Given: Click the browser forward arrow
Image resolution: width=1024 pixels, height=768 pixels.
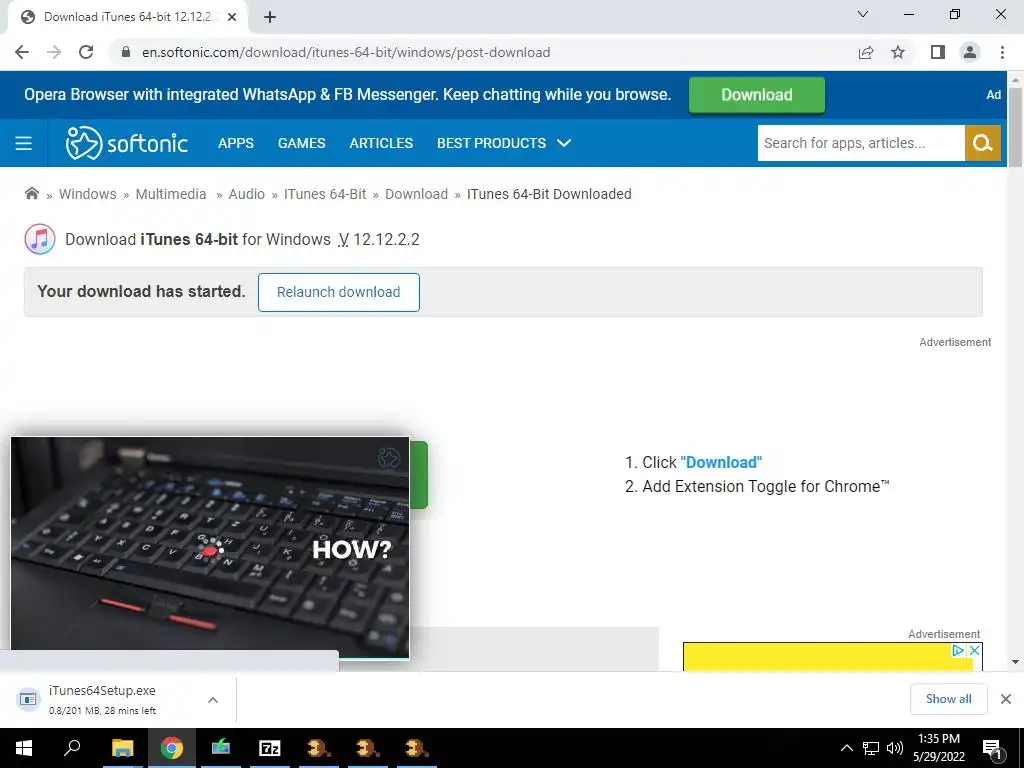Looking at the screenshot, I should coord(54,52).
